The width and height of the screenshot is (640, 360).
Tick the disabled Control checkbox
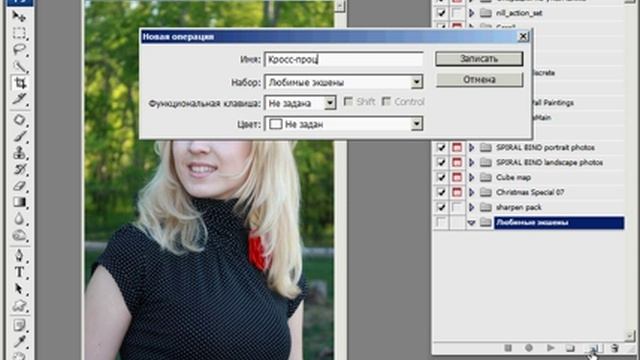pos(386,102)
